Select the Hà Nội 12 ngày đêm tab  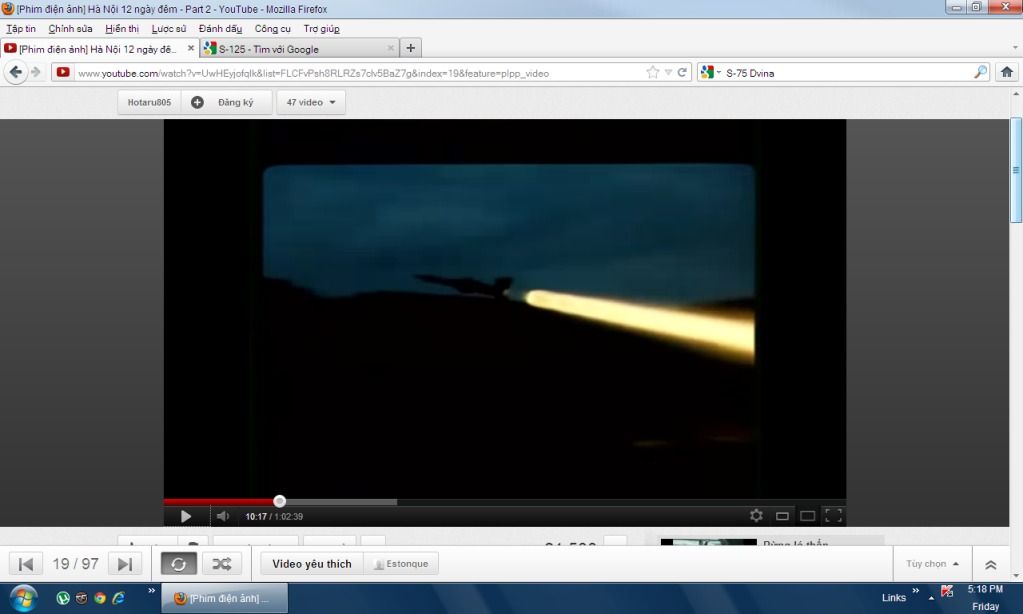tap(97, 49)
